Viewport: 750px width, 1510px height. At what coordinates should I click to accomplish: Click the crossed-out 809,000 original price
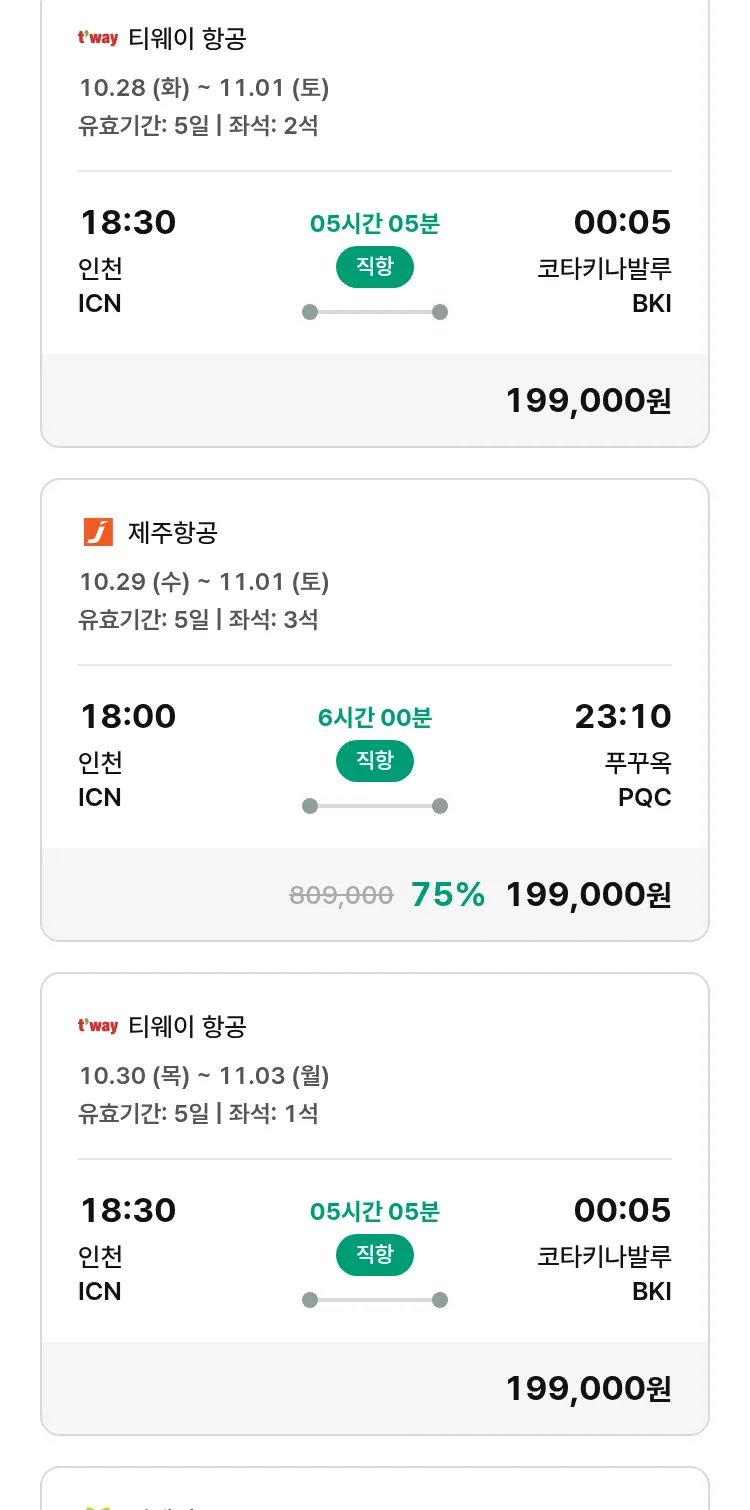pos(341,896)
